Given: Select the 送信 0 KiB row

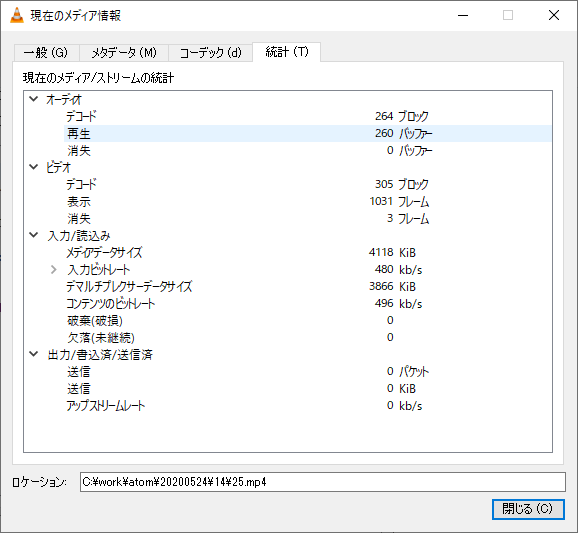Looking at the screenshot, I should pos(308,389).
